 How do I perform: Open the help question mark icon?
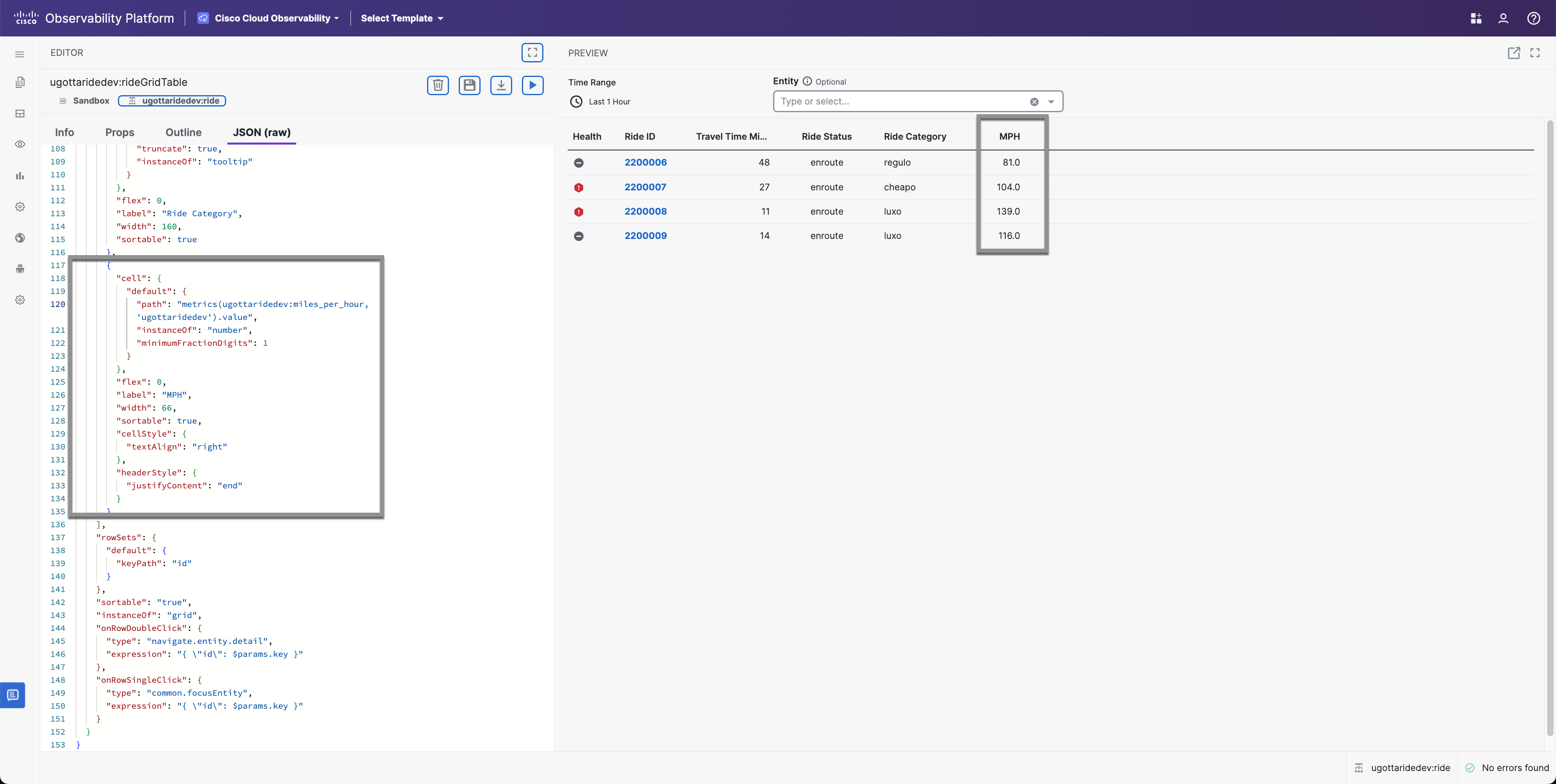1533,18
